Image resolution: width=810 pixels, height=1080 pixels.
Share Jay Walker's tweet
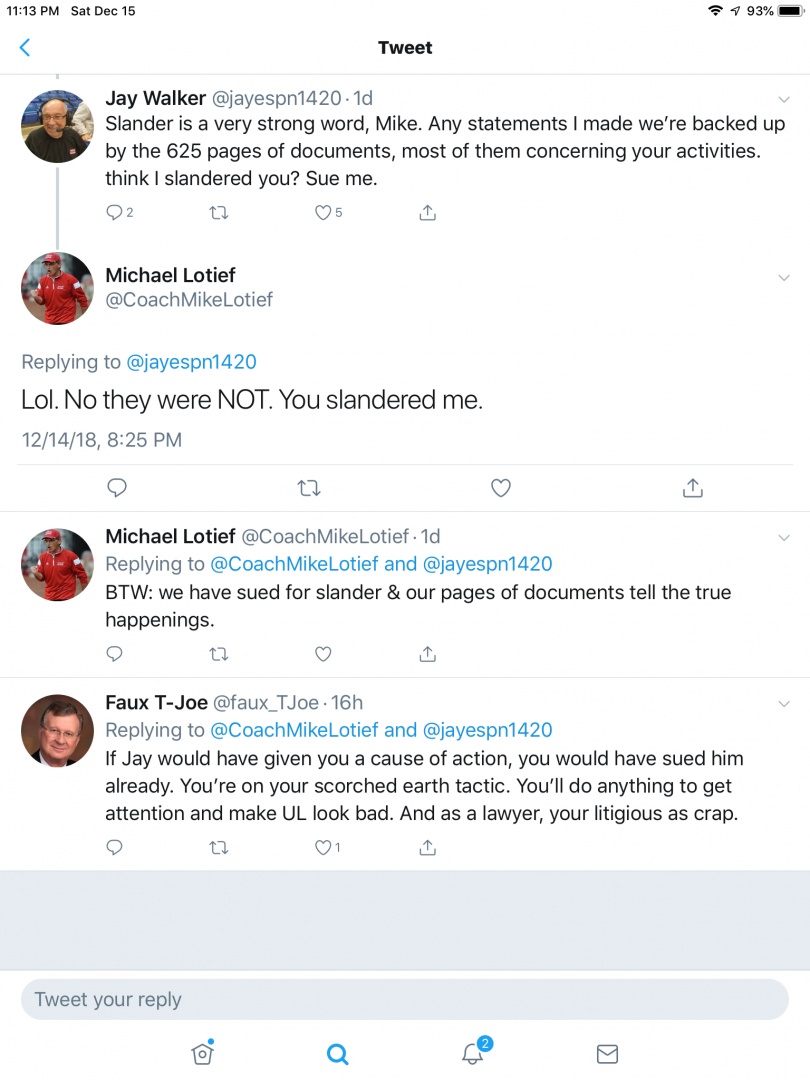tap(427, 212)
